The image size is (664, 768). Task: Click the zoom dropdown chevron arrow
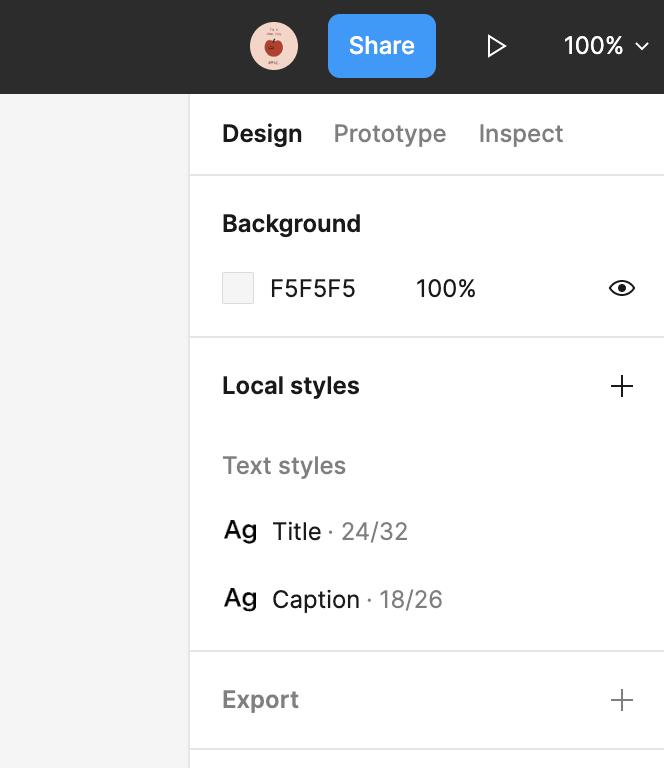tap(641, 47)
